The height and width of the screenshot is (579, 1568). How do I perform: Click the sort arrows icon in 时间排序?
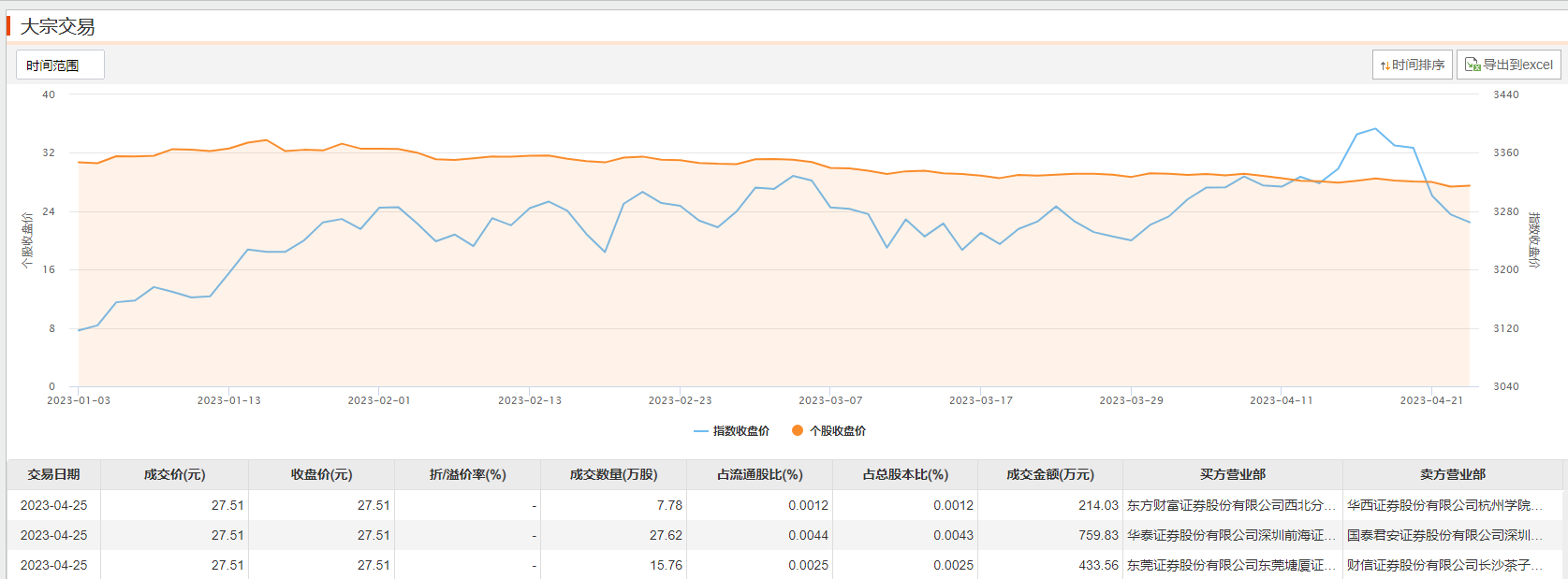click(x=1385, y=65)
